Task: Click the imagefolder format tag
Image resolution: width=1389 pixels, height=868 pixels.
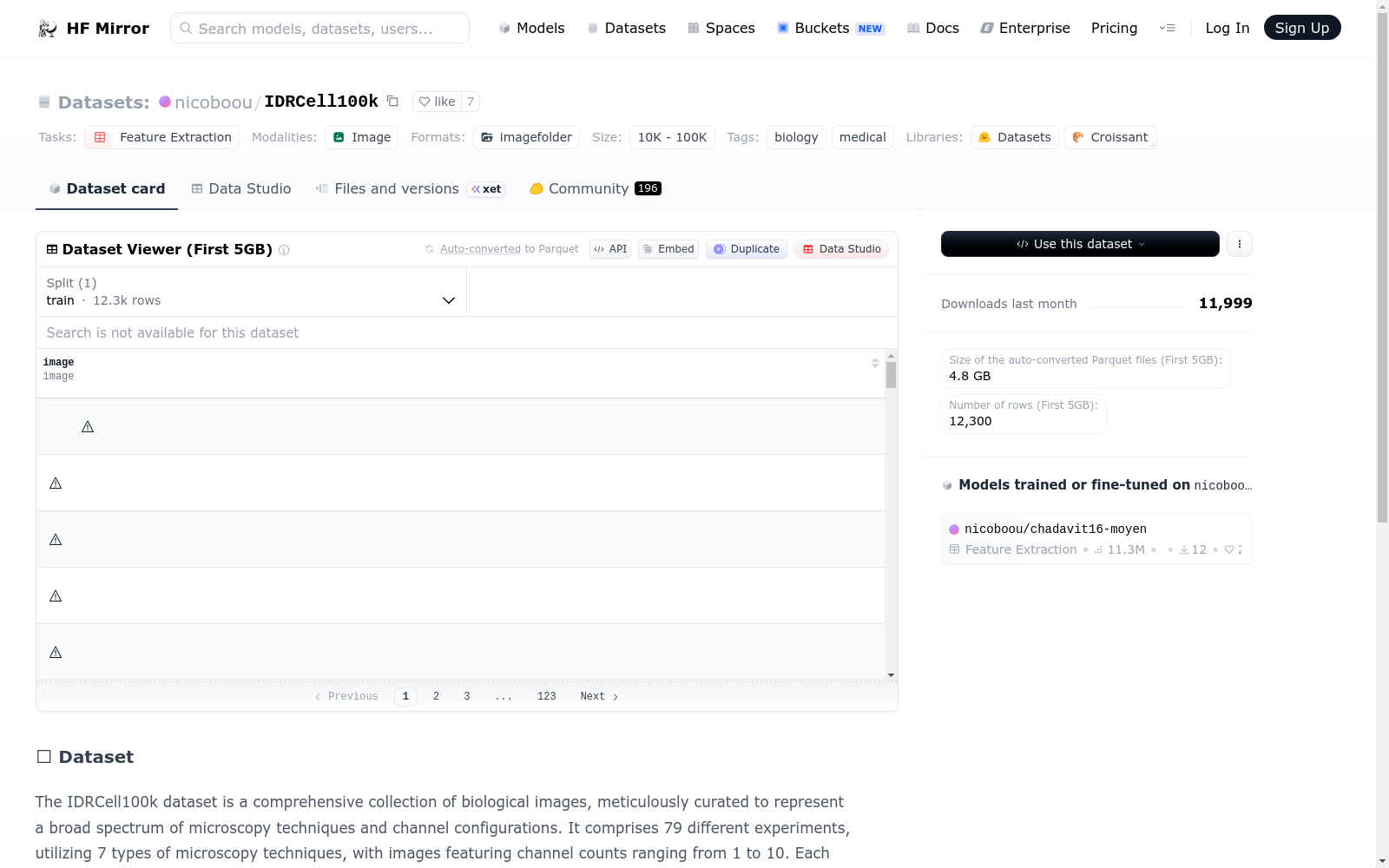Action: (526, 137)
